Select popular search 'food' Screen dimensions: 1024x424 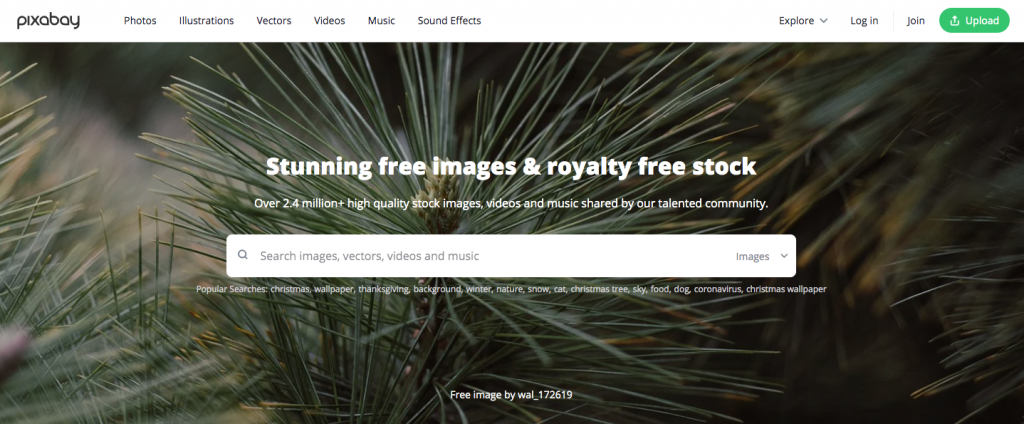coord(660,289)
